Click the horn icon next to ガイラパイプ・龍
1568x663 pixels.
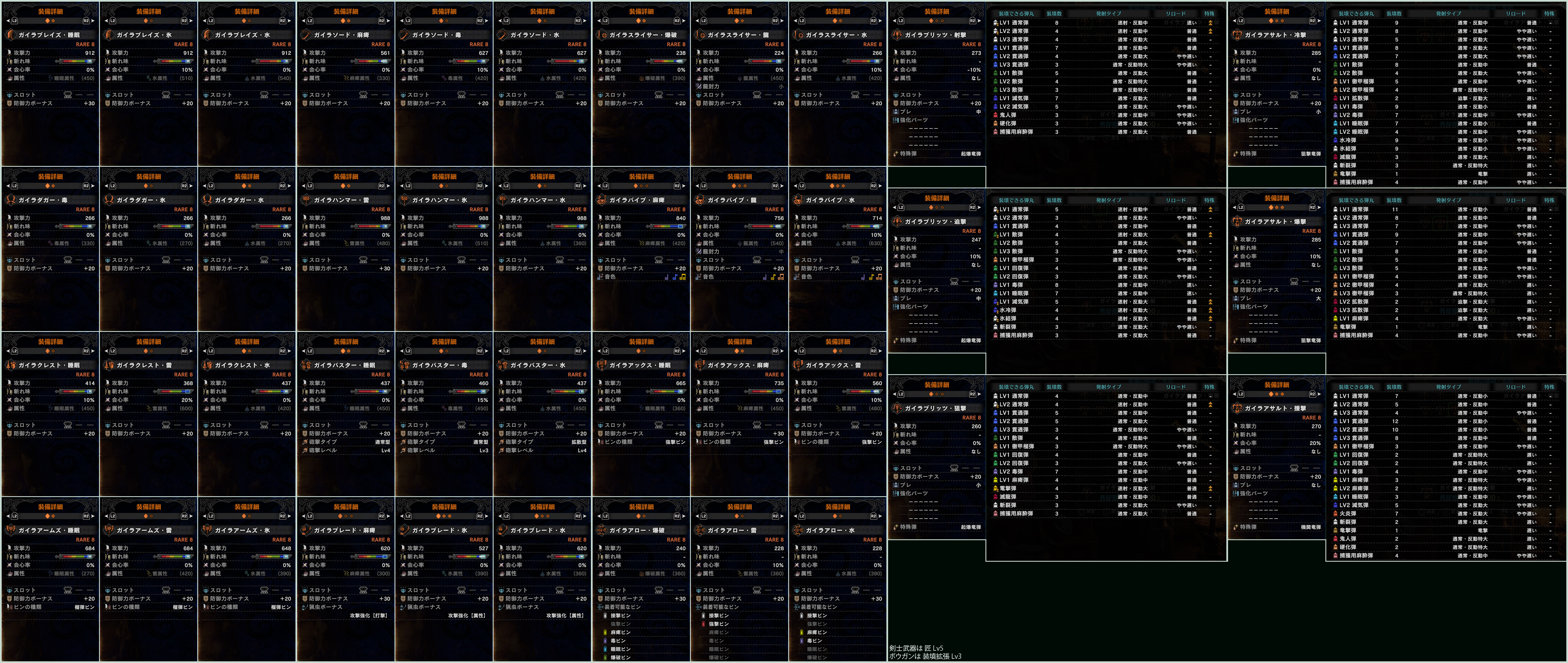pyautogui.click(x=700, y=200)
